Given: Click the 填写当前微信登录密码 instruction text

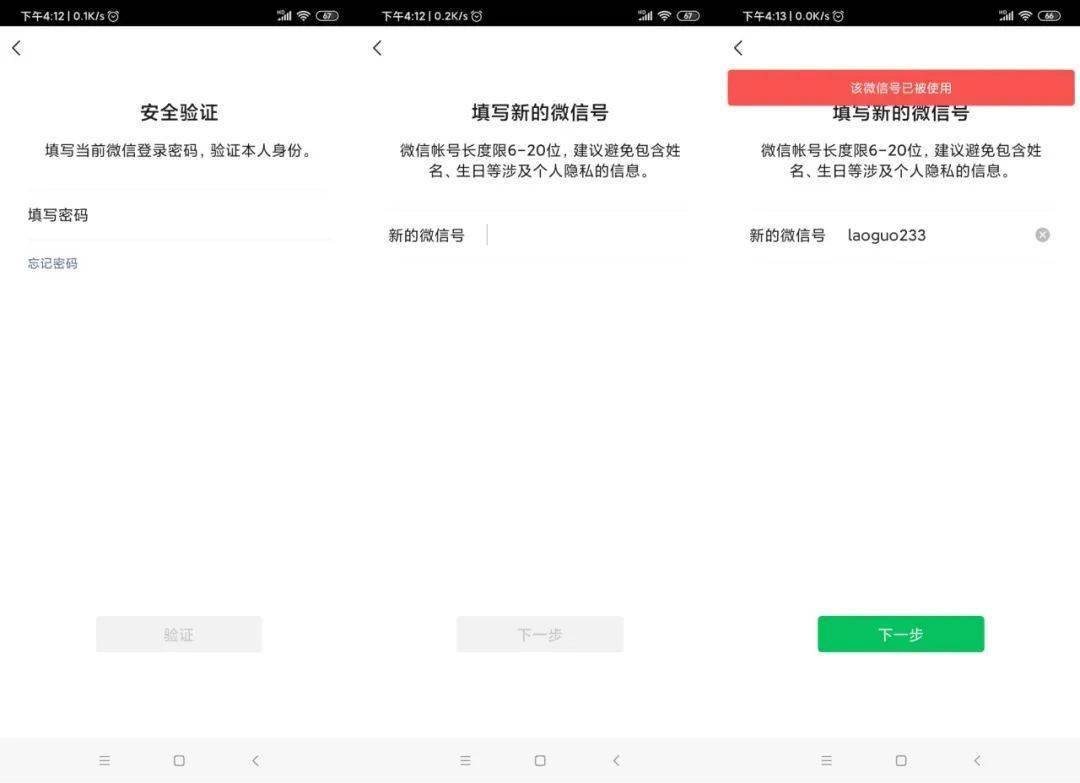Looking at the screenshot, I should [179, 150].
